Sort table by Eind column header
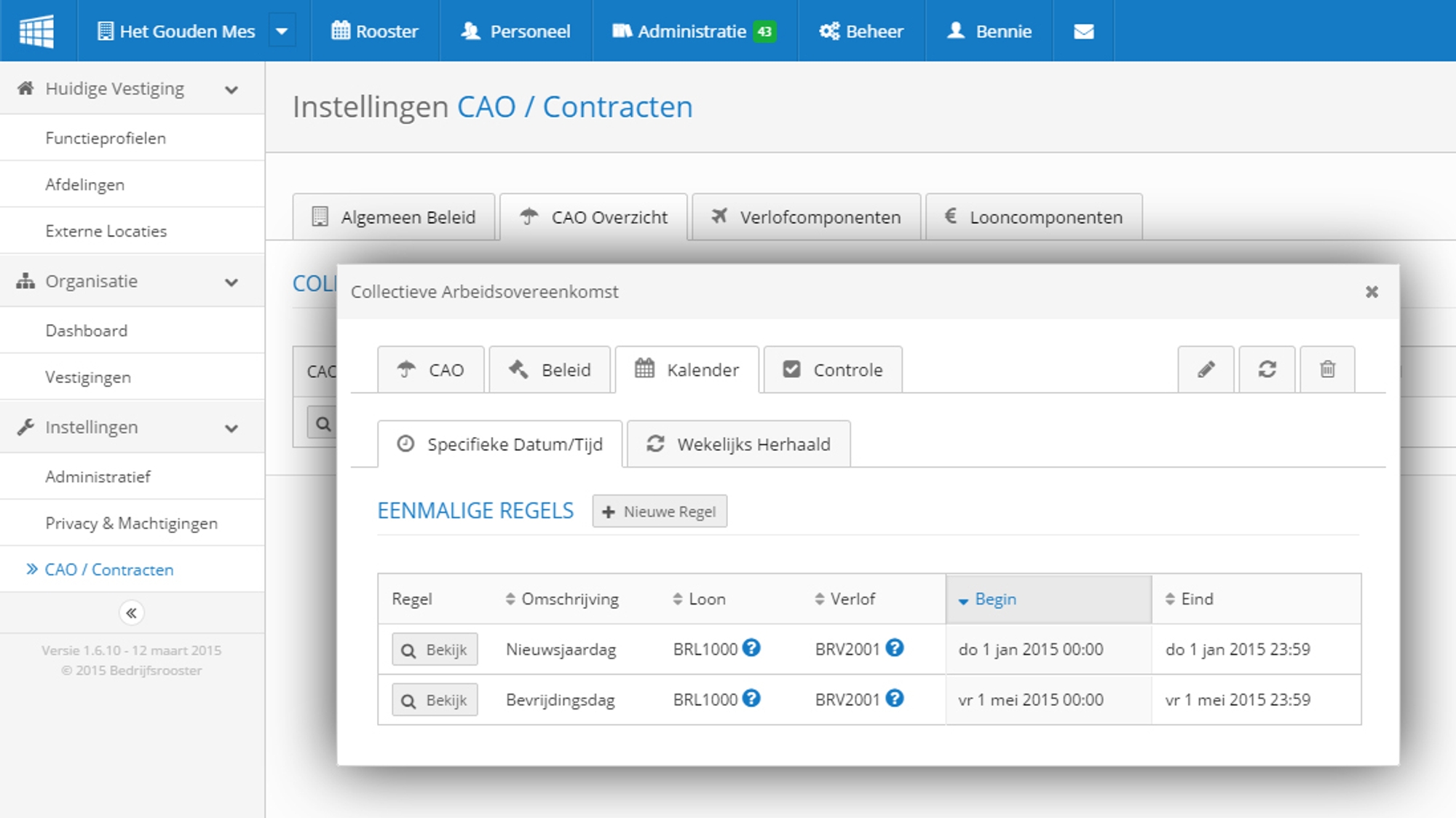This screenshot has height=818, width=1456. (x=1196, y=599)
